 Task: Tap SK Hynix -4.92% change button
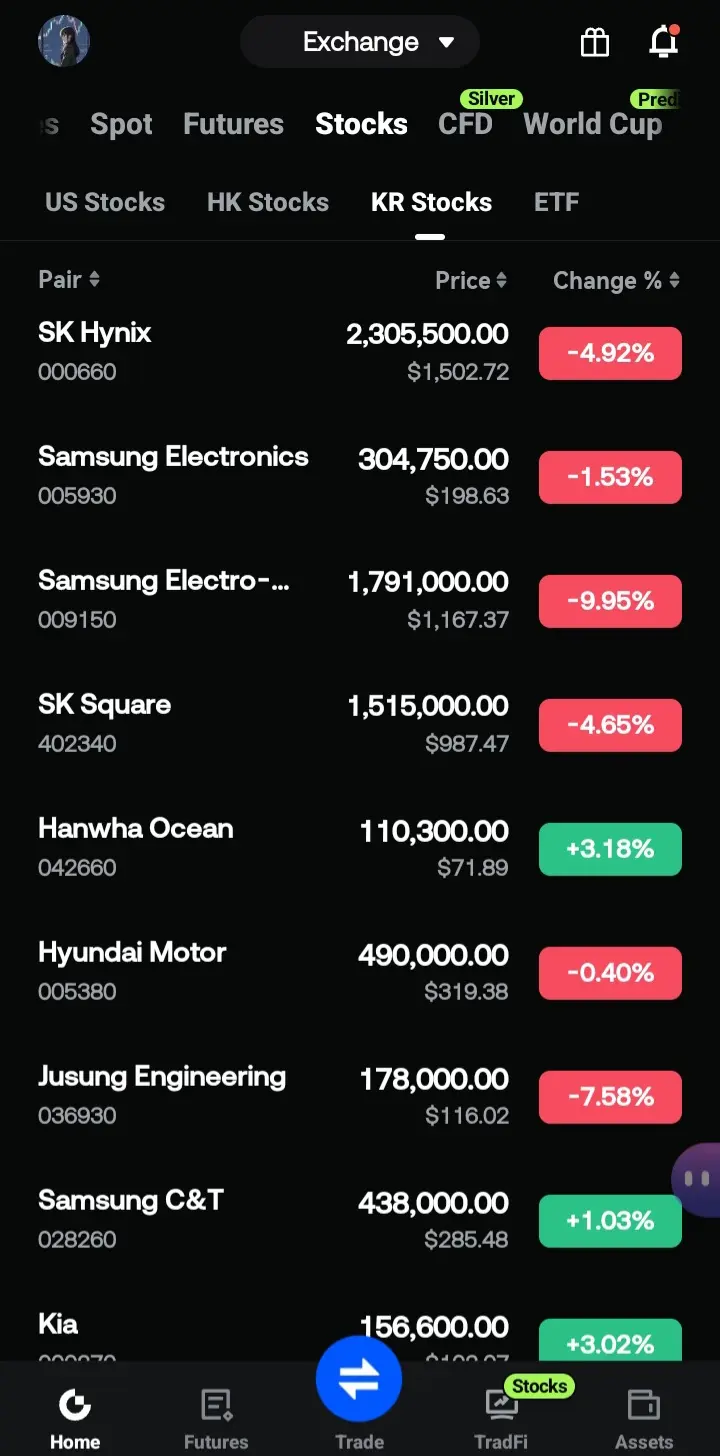[x=610, y=353]
